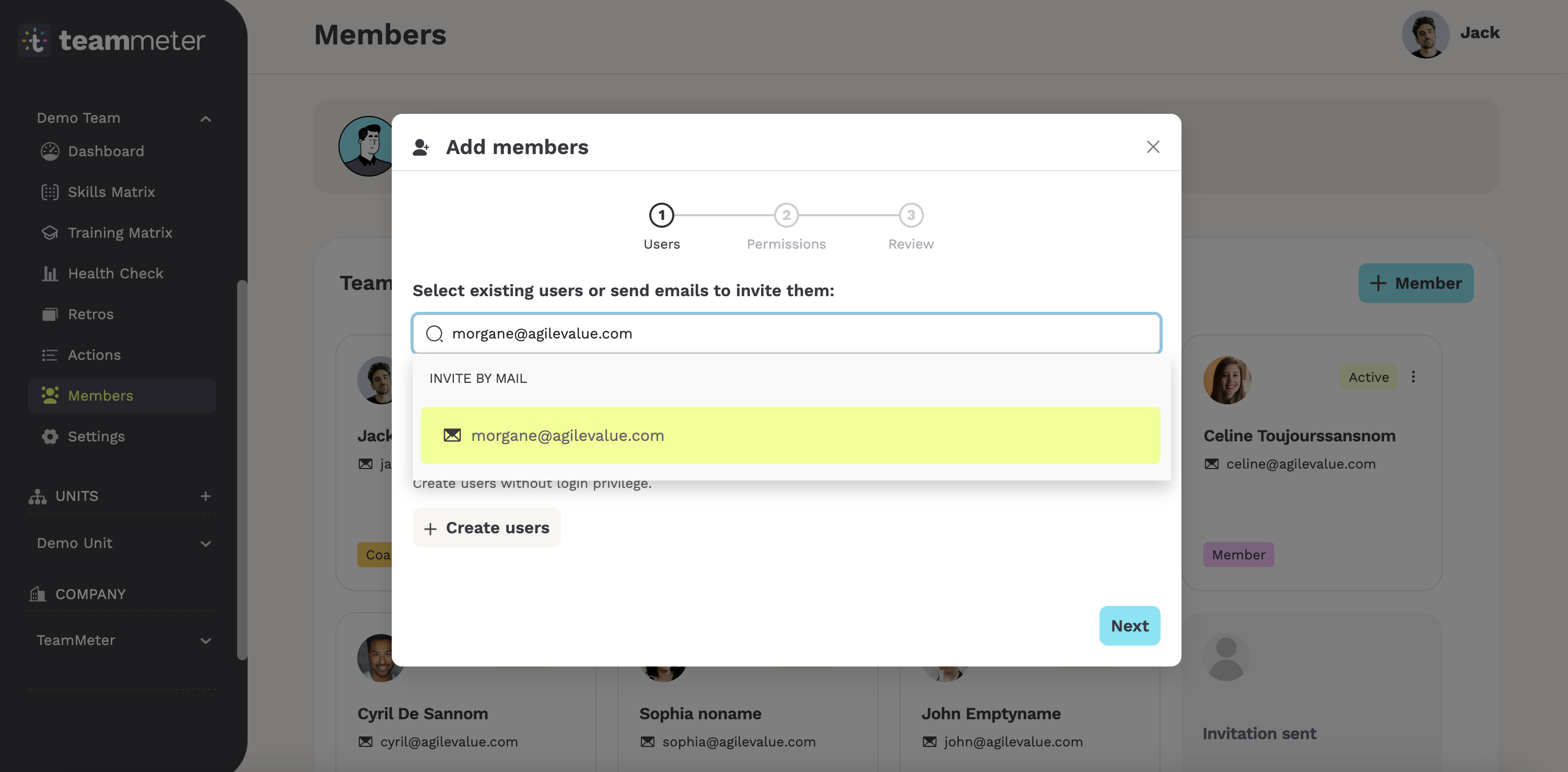Screen dimensions: 1568x772
Task: Expand the TeamMeter company dropdown
Action: (206, 640)
